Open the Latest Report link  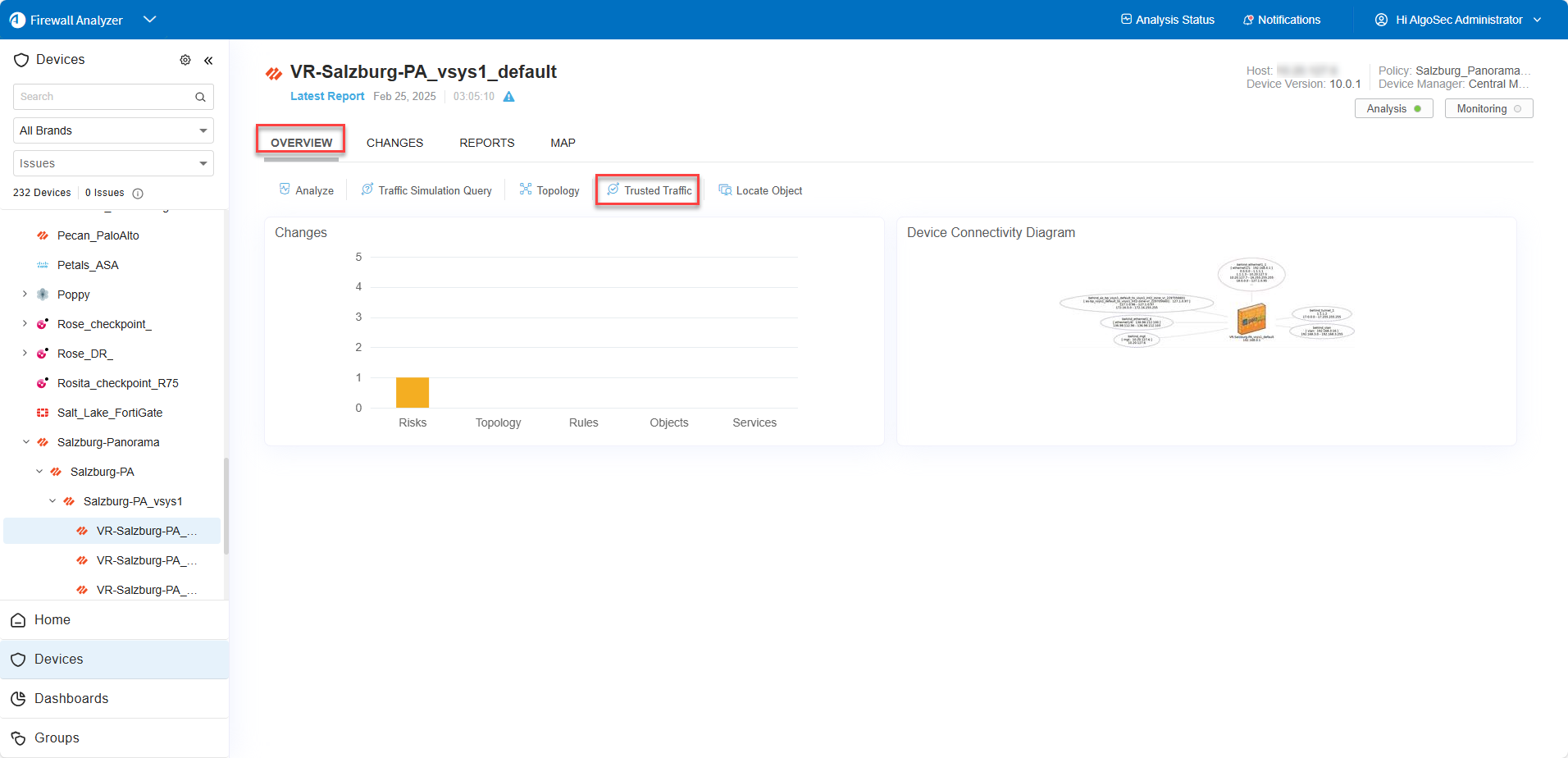pyautogui.click(x=327, y=96)
